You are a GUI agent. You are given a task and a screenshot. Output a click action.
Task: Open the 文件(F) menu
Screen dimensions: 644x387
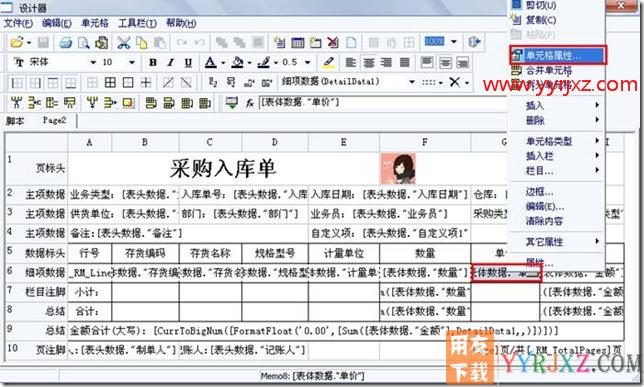pyautogui.click(x=18, y=23)
